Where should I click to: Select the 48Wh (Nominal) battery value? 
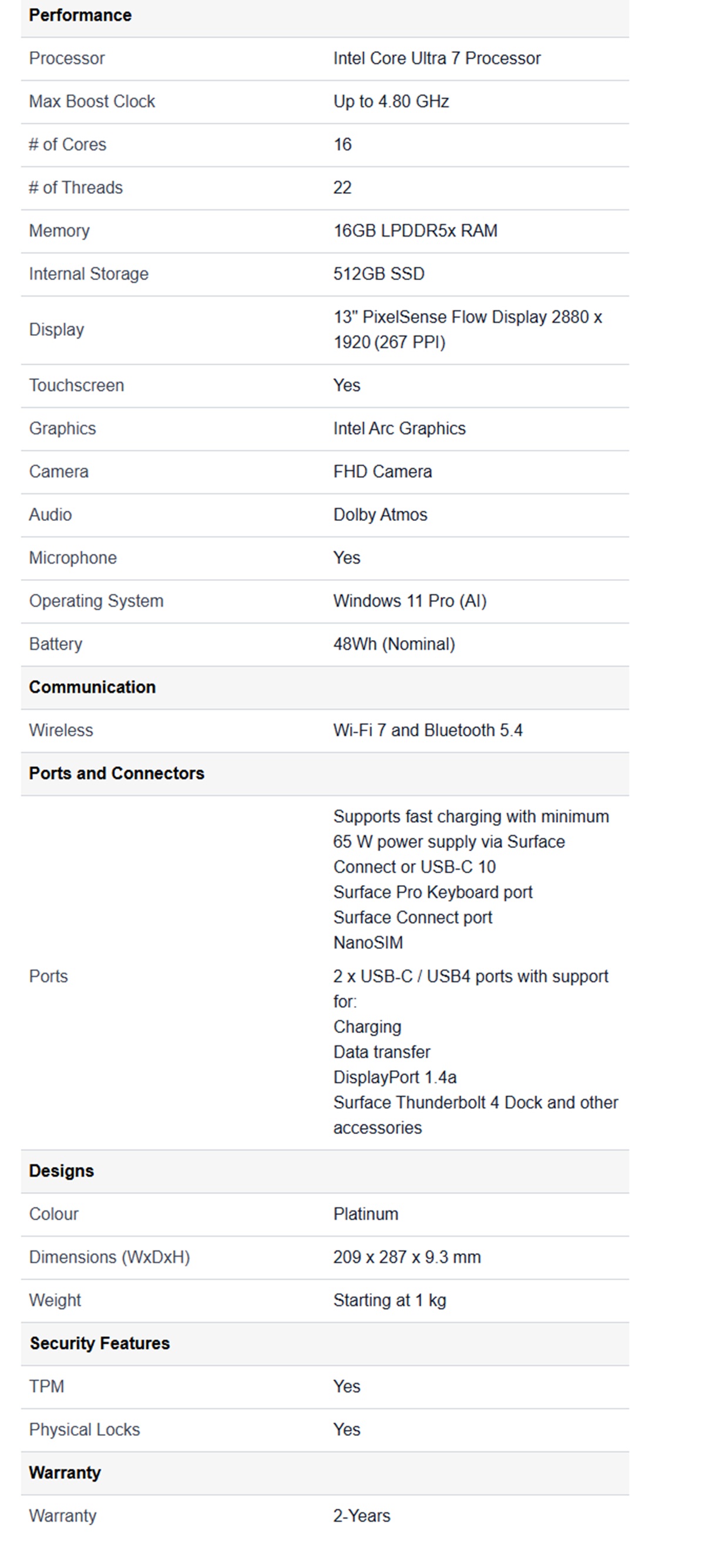coord(394,645)
